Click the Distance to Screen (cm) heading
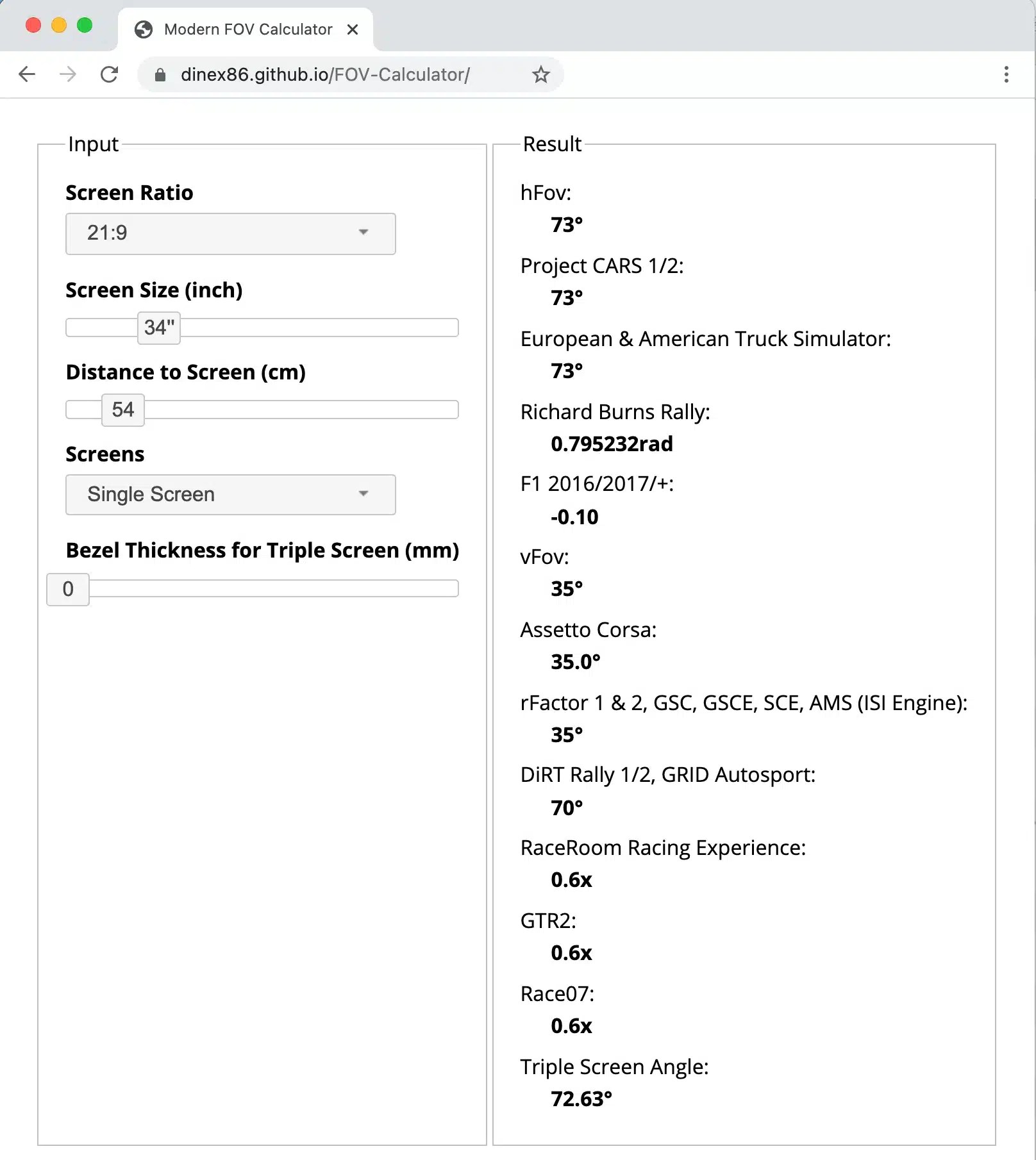This screenshot has width=1036, height=1160. pos(186,372)
